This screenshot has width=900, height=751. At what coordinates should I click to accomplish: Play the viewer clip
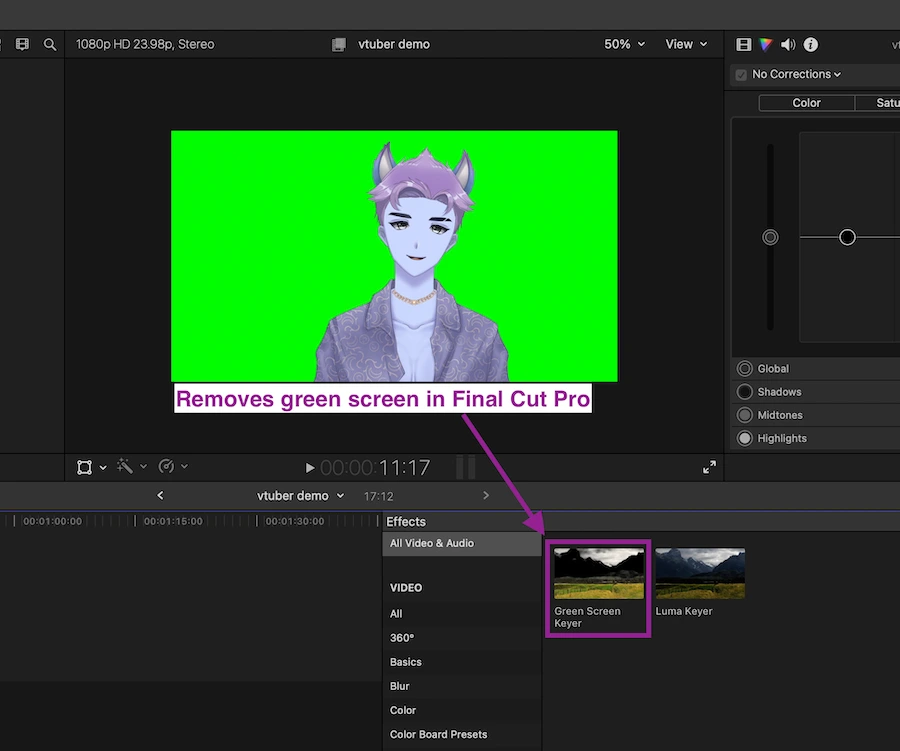[309, 468]
